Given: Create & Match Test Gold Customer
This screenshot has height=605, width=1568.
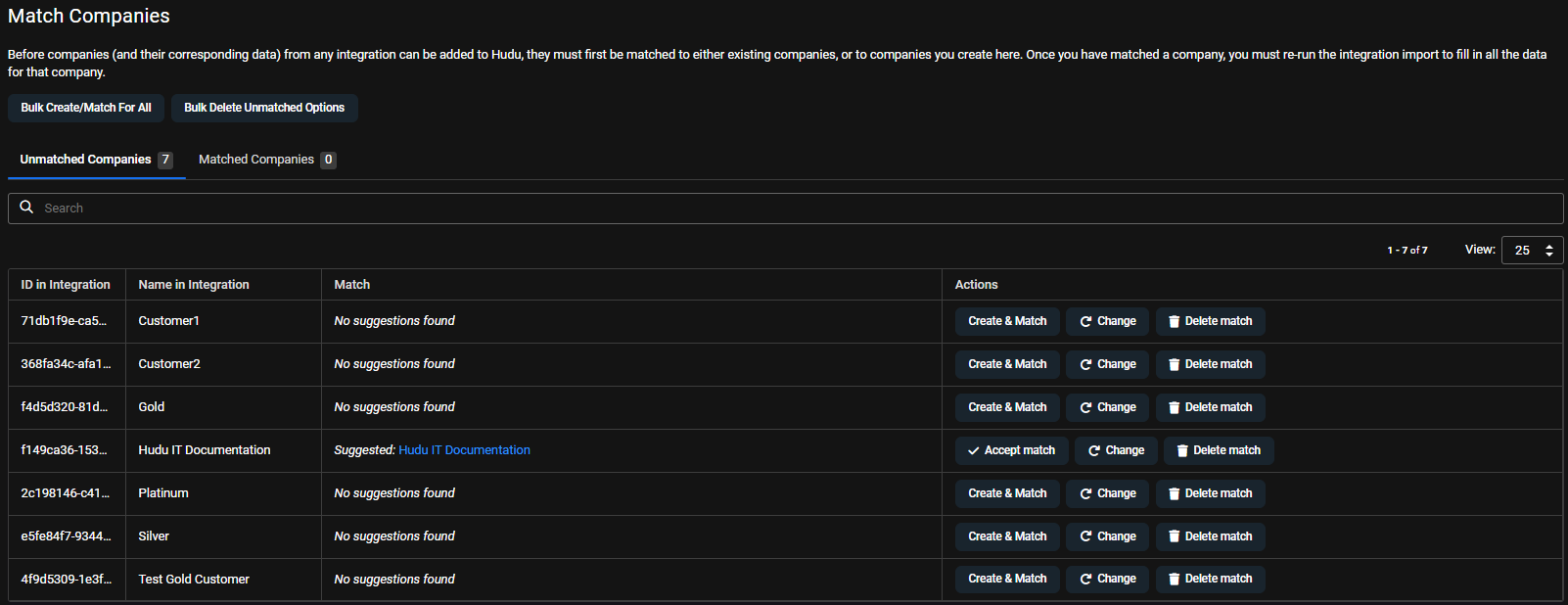Looking at the screenshot, I should 1007,580.
